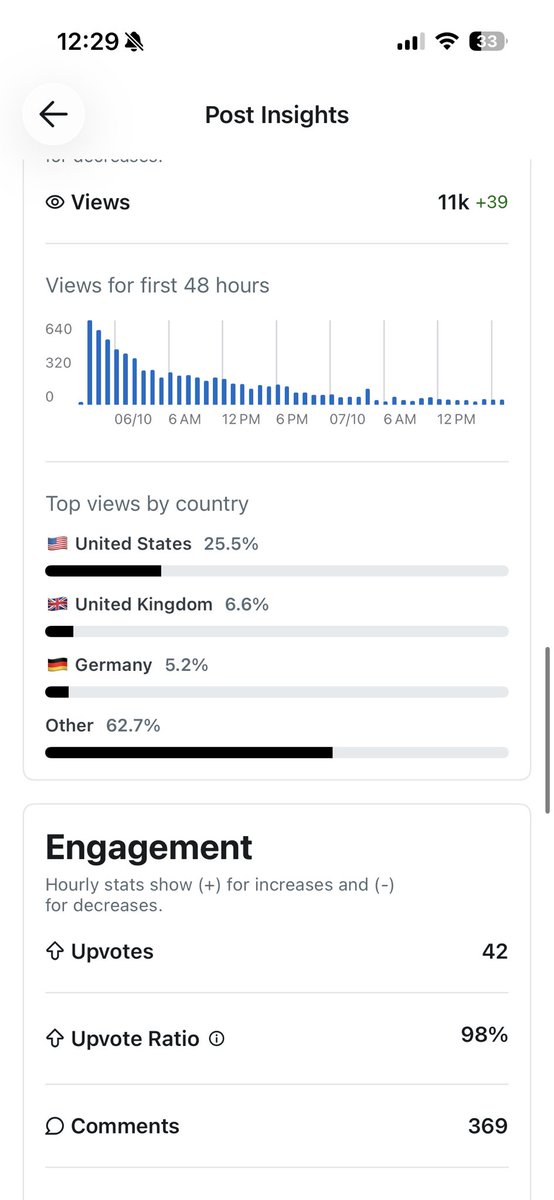The image size is (554, 1200).
Task: Tap the Upvotes arrow icon
Action: 55,951
